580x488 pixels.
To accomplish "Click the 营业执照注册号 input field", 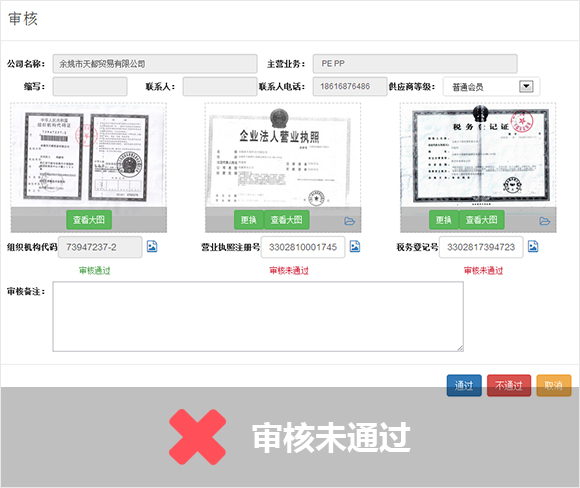I will [x=303, y=247].
